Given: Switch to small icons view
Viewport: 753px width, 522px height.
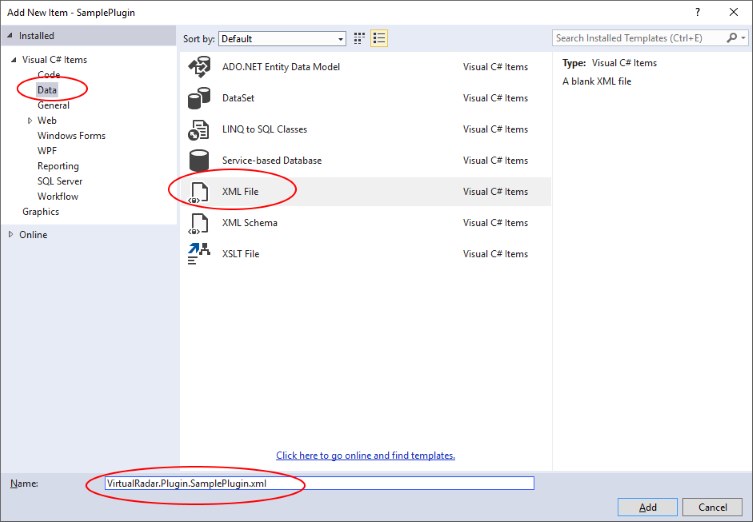Looking at the screenshot, I should pyautogui.click(x=359, y=39).
